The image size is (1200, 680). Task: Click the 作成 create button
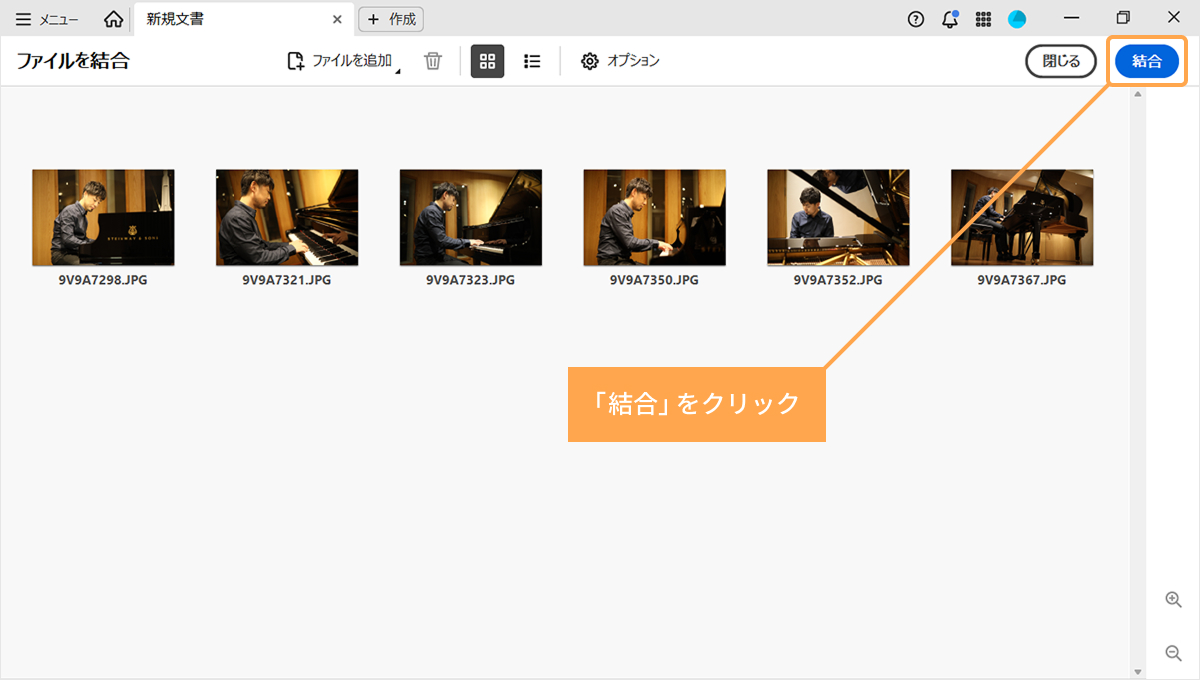click(391, 19)
